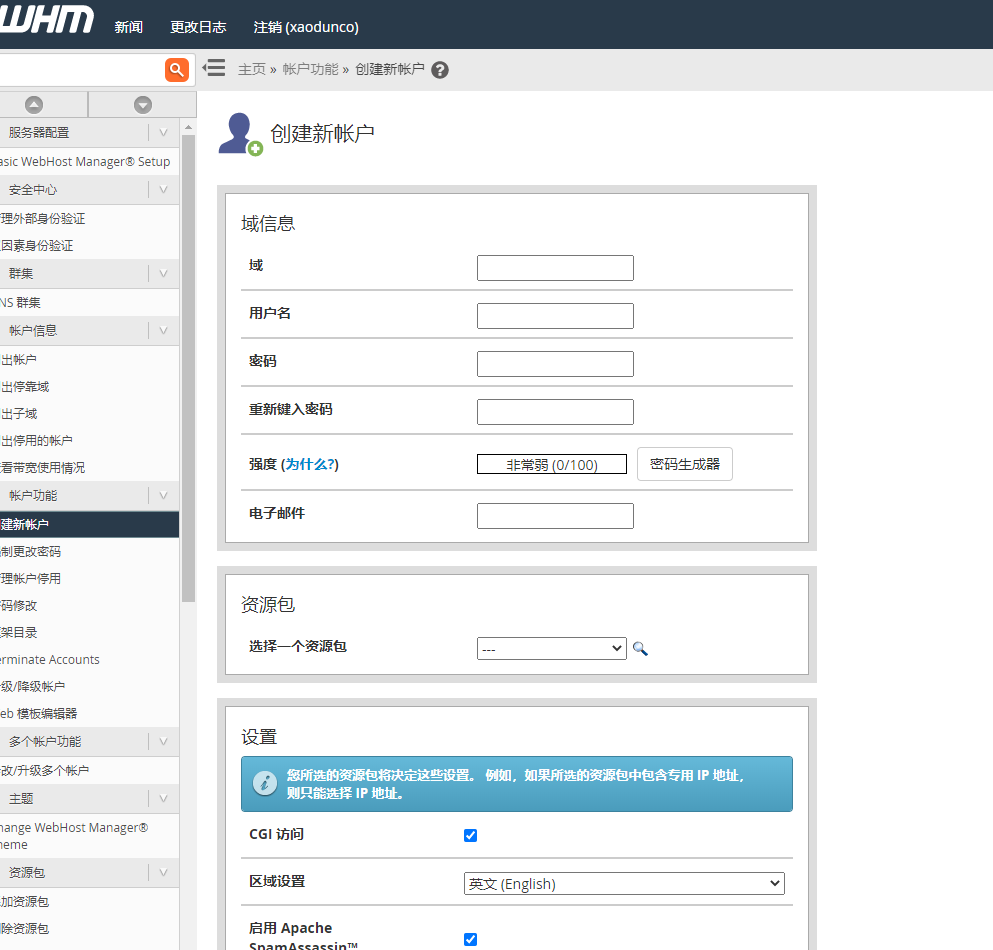Click the create account user icon
The width and height of the screenshot is (993, 950).
(x=240, y=134)
